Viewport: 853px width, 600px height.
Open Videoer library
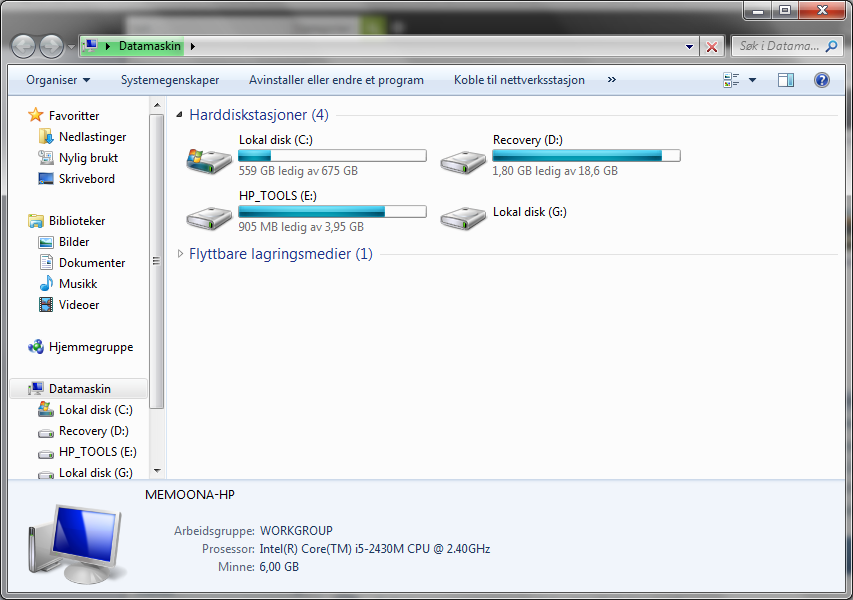(x=79, y=305)
